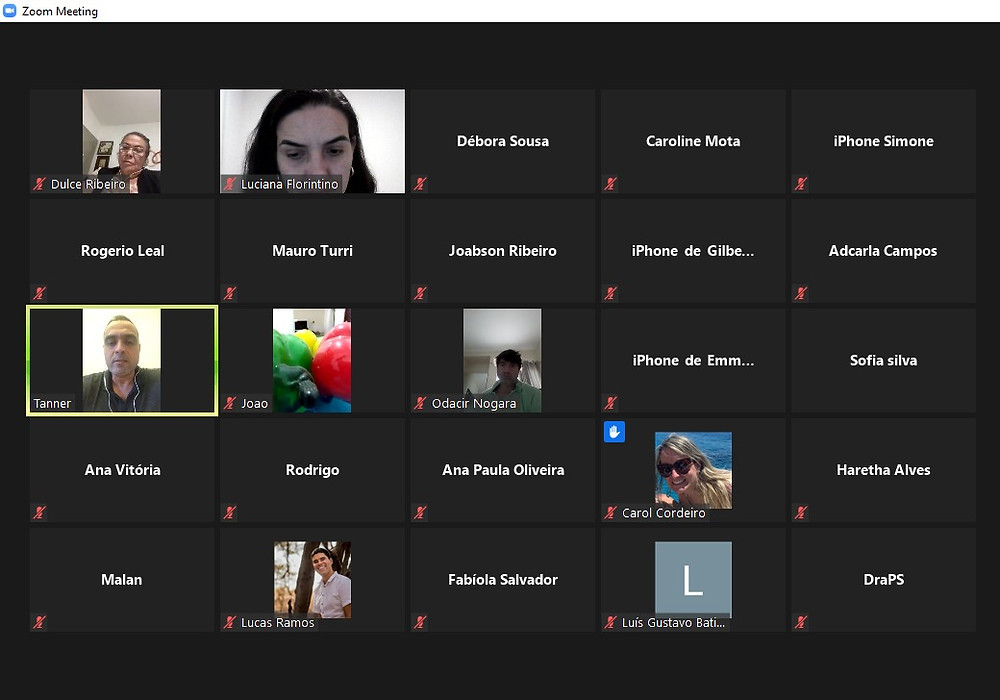Select Joao's colorful toy video
The height and width of the screenshot is (700, 1000).
pos(312,360)
